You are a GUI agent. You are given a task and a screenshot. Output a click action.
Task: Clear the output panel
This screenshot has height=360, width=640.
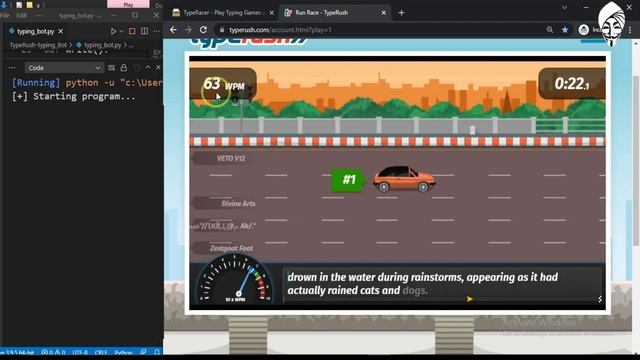[111, 68]
